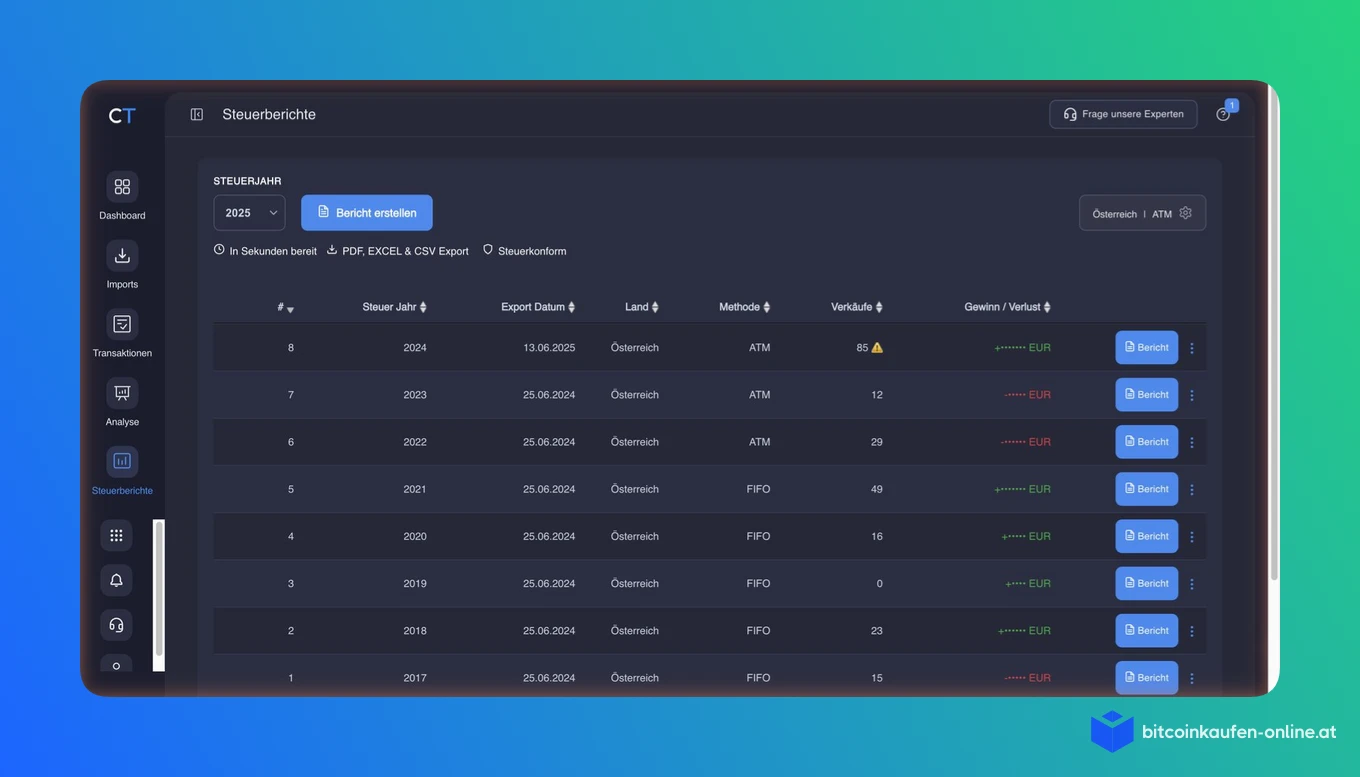Open Transaktionen sidebar icon

click(122, 324)
